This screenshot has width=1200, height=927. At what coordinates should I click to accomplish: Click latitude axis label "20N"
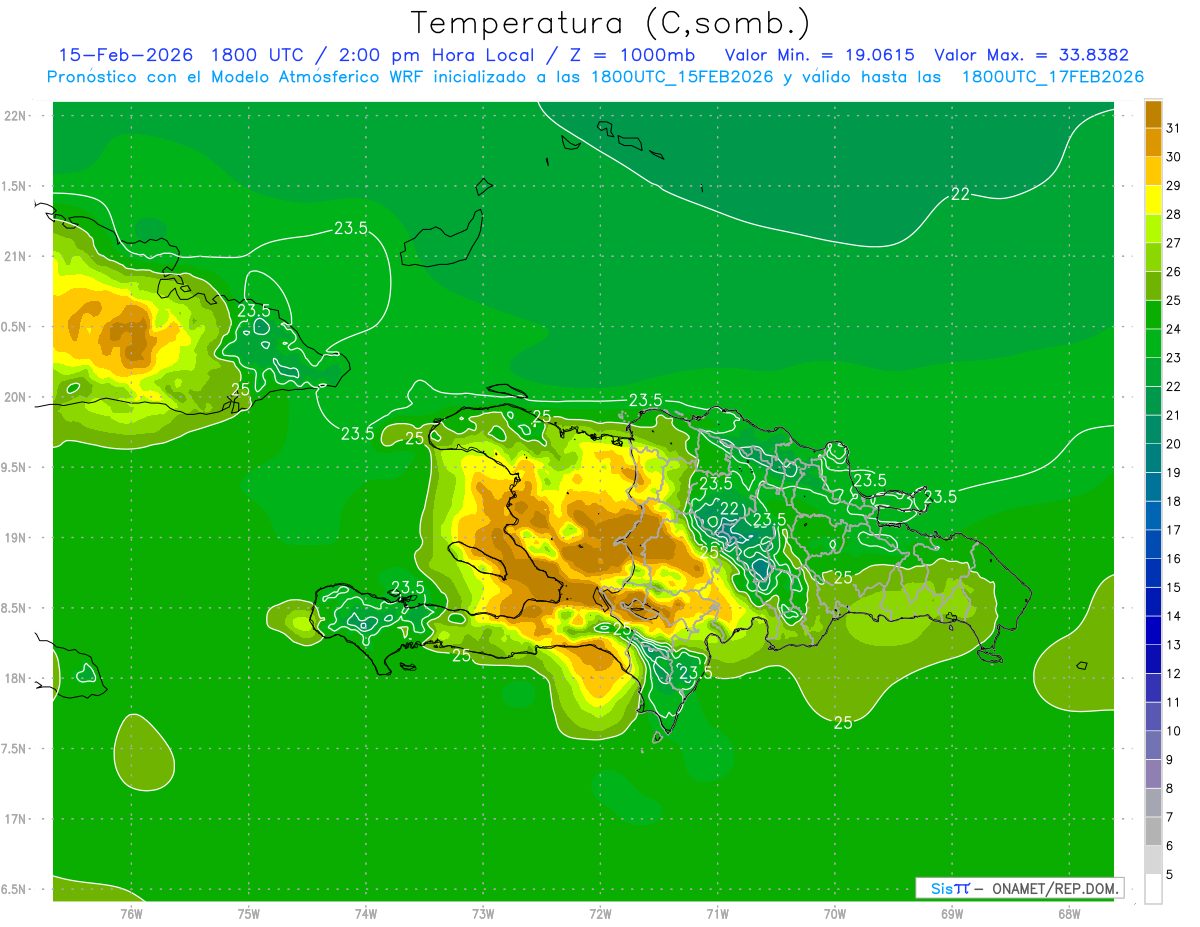point(16,397)
